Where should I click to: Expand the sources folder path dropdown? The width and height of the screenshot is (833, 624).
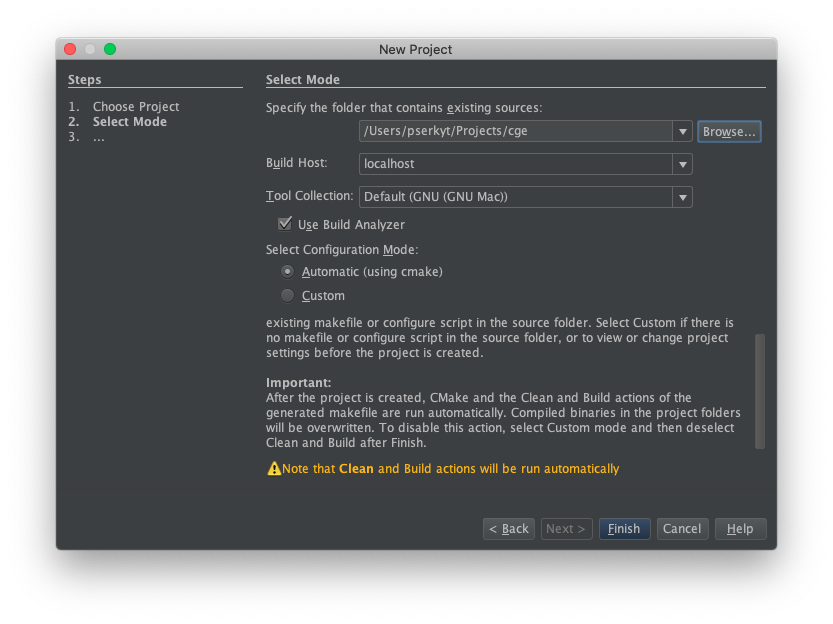(683, 131)
